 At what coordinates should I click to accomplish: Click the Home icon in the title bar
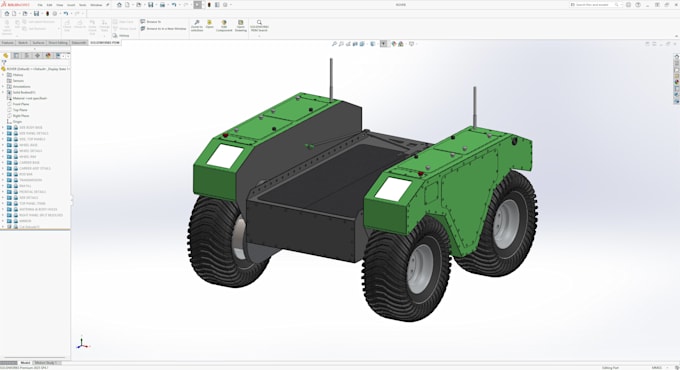pyautogui.click(x=119, y=5)
